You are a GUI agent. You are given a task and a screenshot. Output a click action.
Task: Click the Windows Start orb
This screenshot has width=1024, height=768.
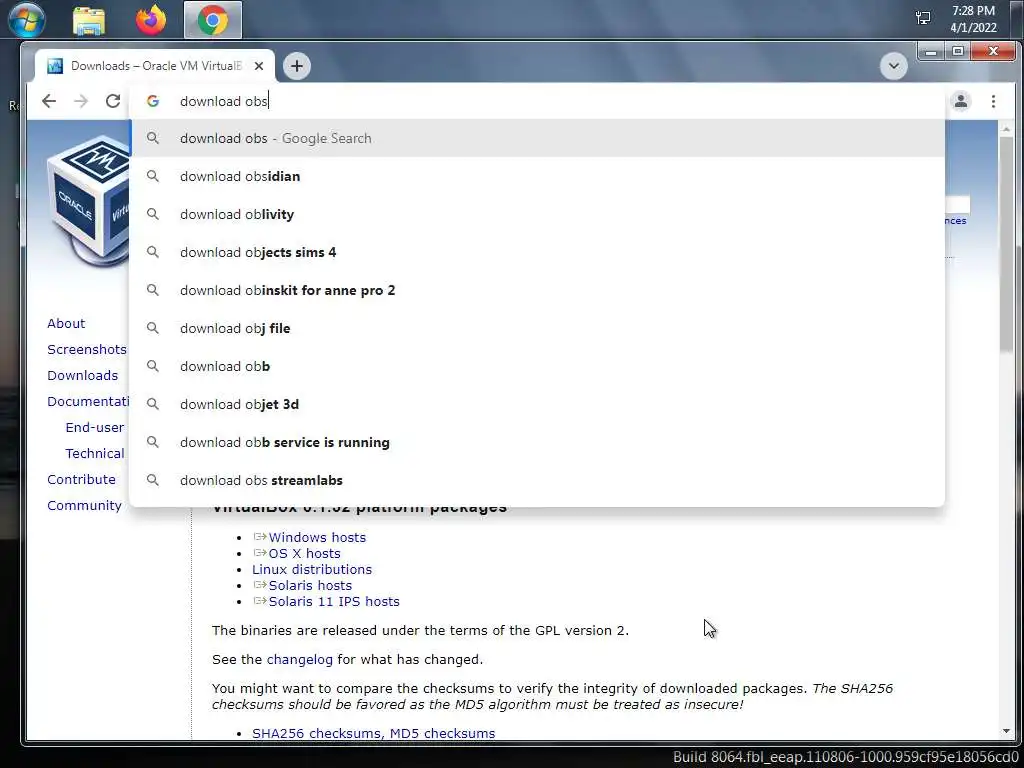click(27, 20)
